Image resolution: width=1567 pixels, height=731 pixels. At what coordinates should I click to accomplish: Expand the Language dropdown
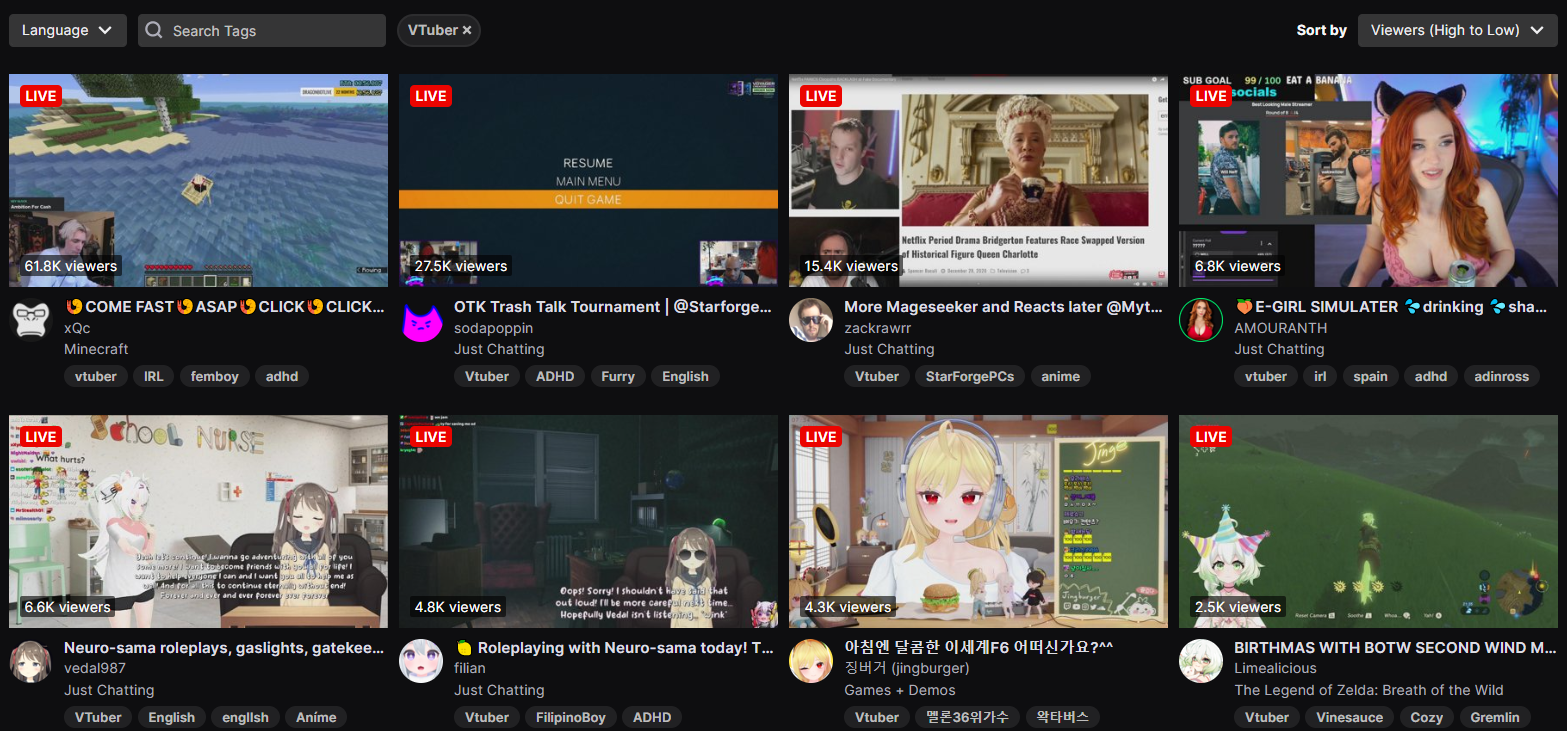pyautogui.click(x=68, y=30)
